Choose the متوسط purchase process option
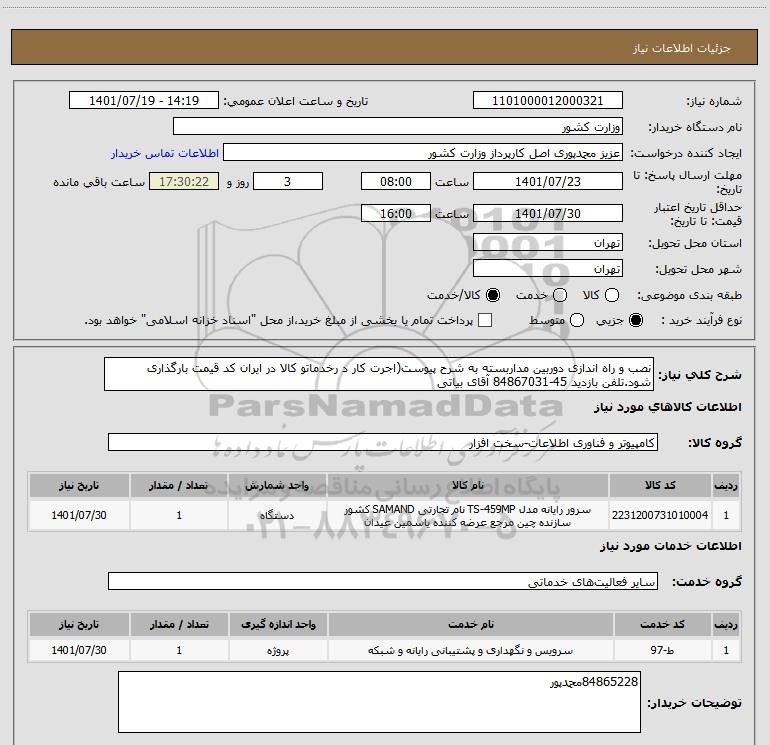The image size is (770, 745). [577, 320]
